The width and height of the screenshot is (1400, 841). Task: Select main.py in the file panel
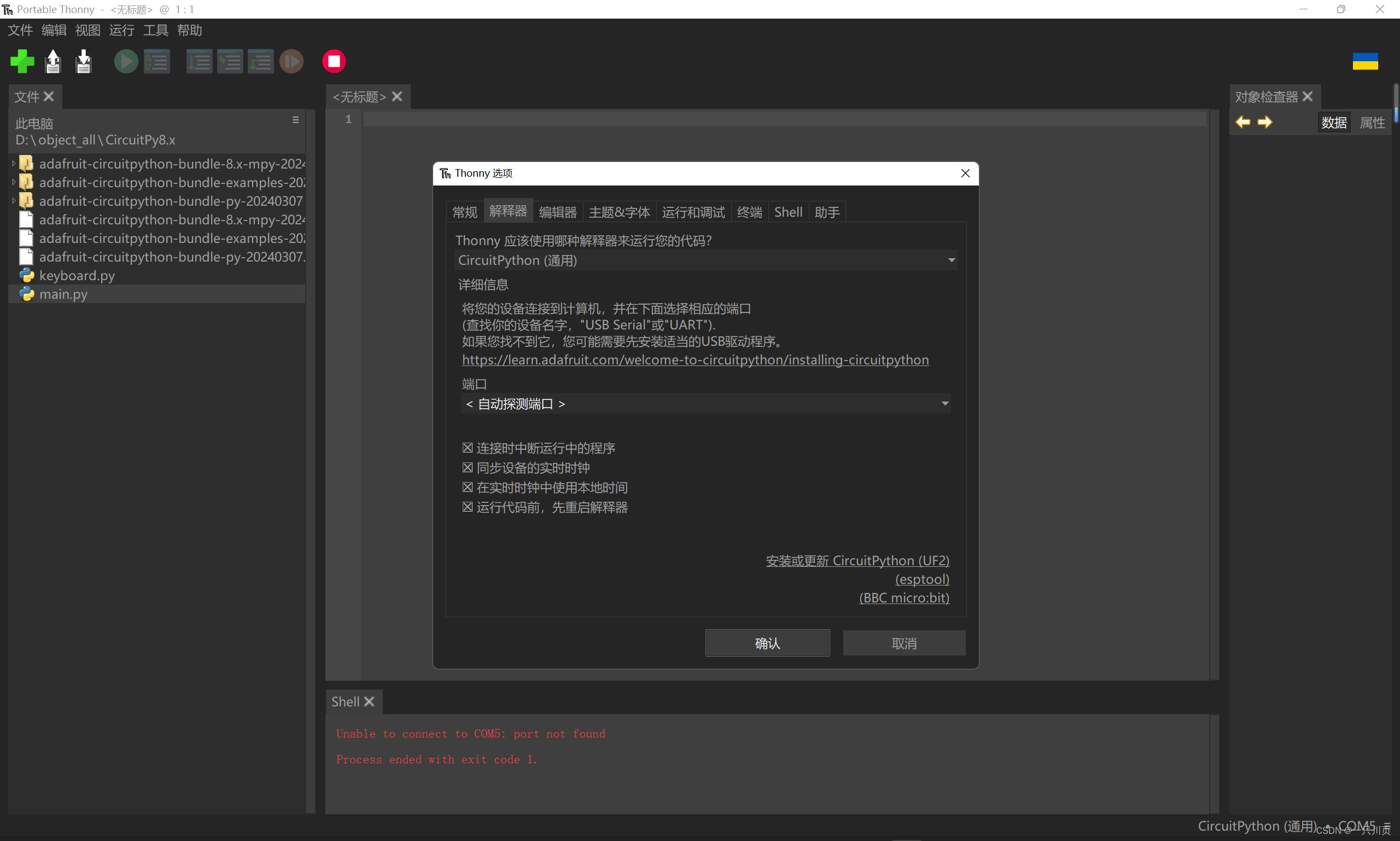pyautogui.click(x=63, y=293)
